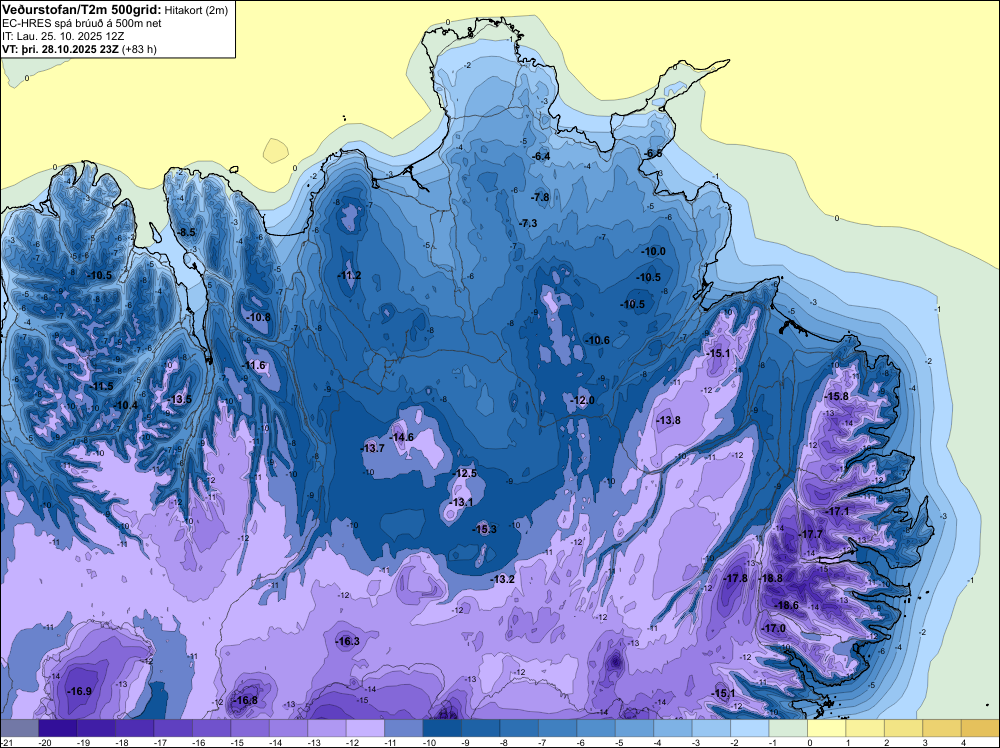Click the -7.3 temperature value
The height and width of the screenshot is (748, 1000).
pyautogui.click(x=528, y=223)
